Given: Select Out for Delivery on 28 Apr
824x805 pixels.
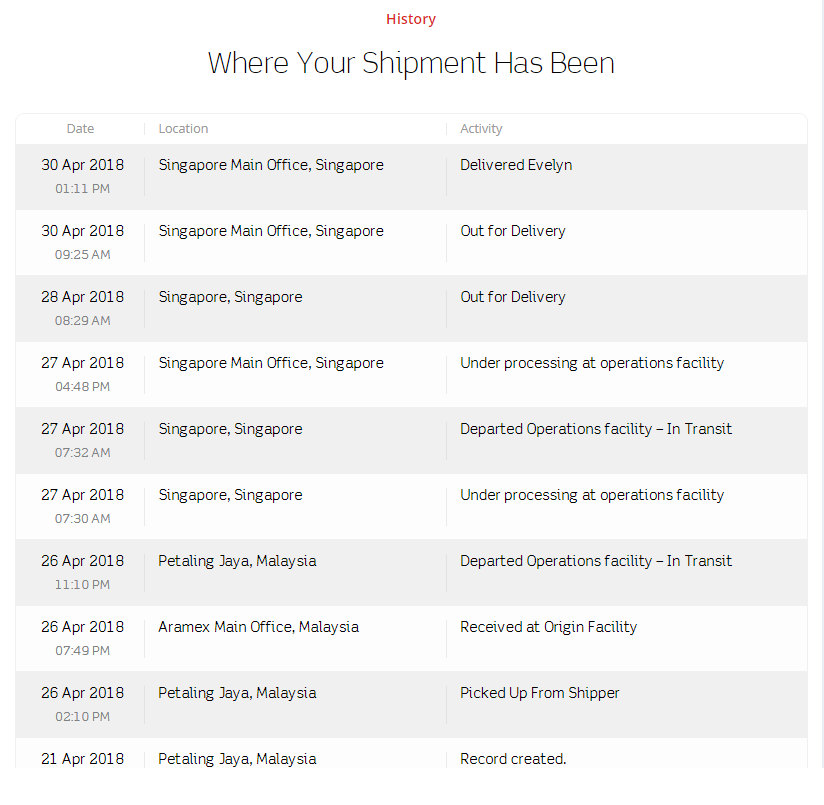Looking at the screenshot, I should tap(512, 297).
